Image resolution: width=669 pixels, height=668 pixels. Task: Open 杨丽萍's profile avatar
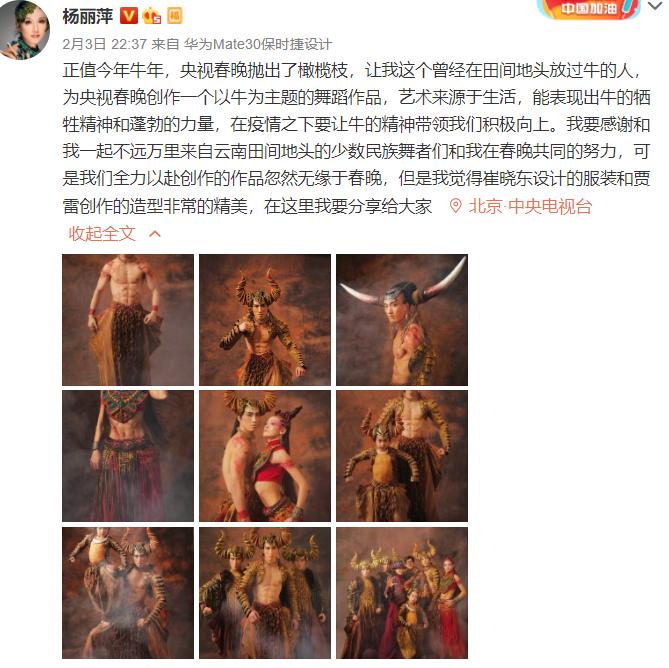point(25,29)
